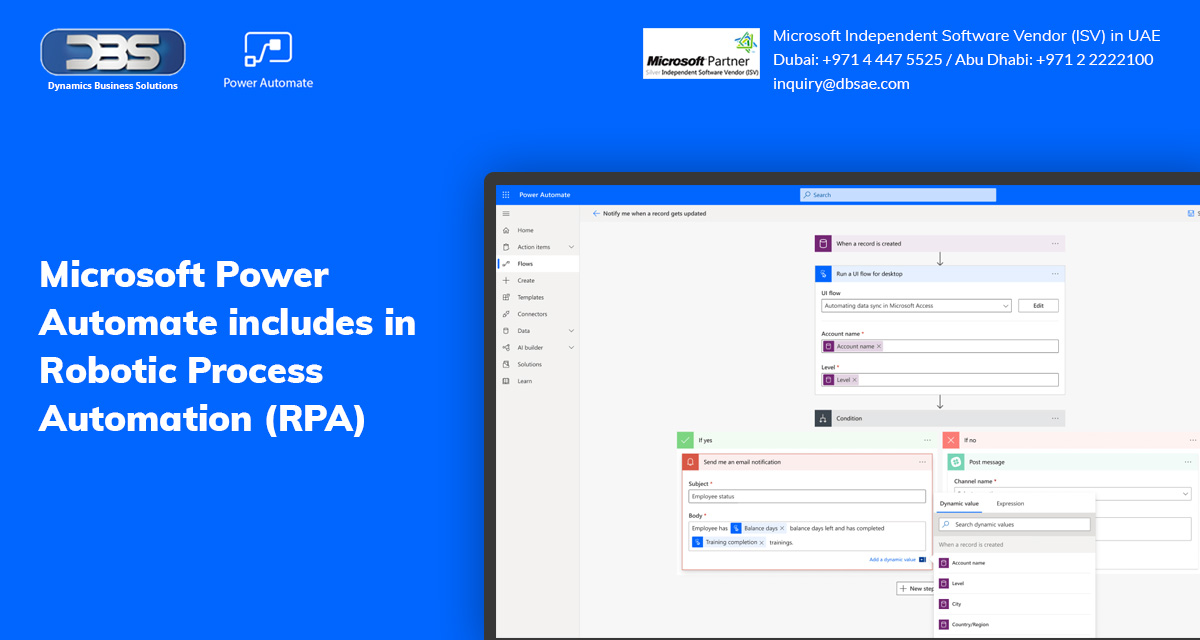The width and height of the screenshot is (1200, 640).
Task: Open the 'Post message' ellipsis menu
Action: coord(1188,462)
